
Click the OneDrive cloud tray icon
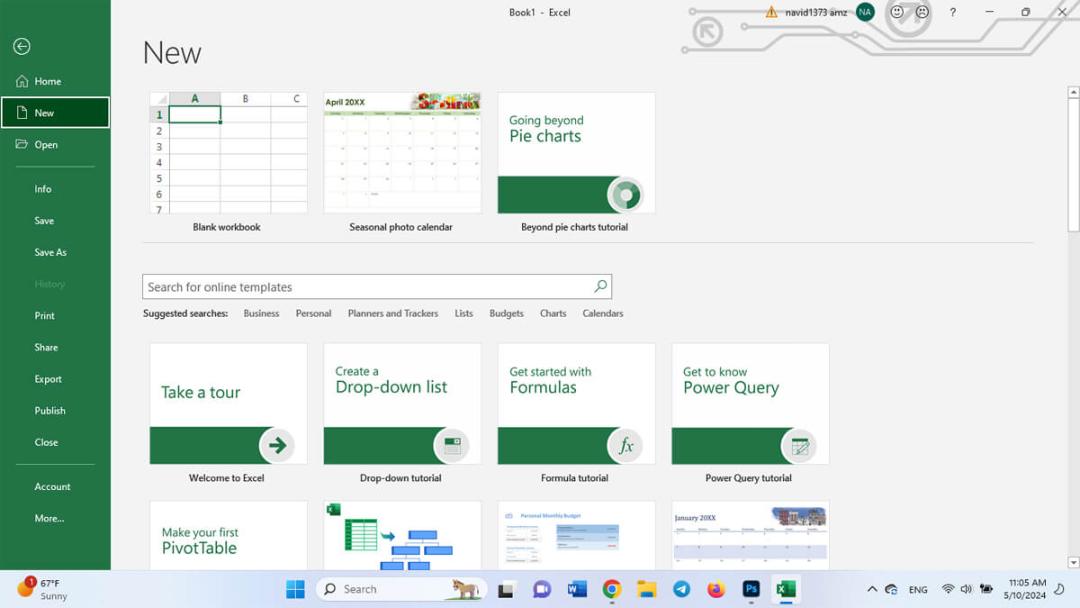891,589
